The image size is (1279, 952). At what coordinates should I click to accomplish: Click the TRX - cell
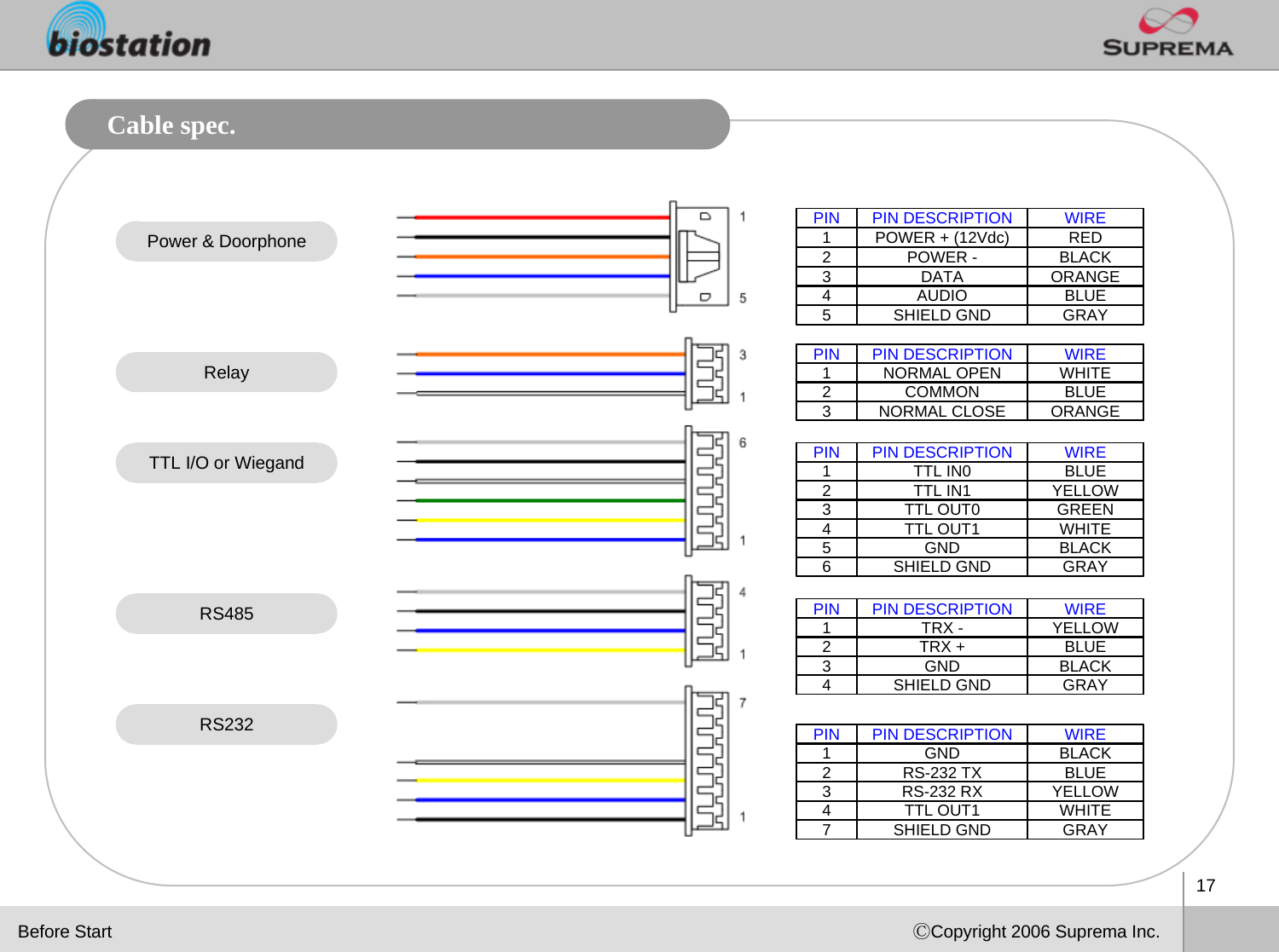point(942,628)
